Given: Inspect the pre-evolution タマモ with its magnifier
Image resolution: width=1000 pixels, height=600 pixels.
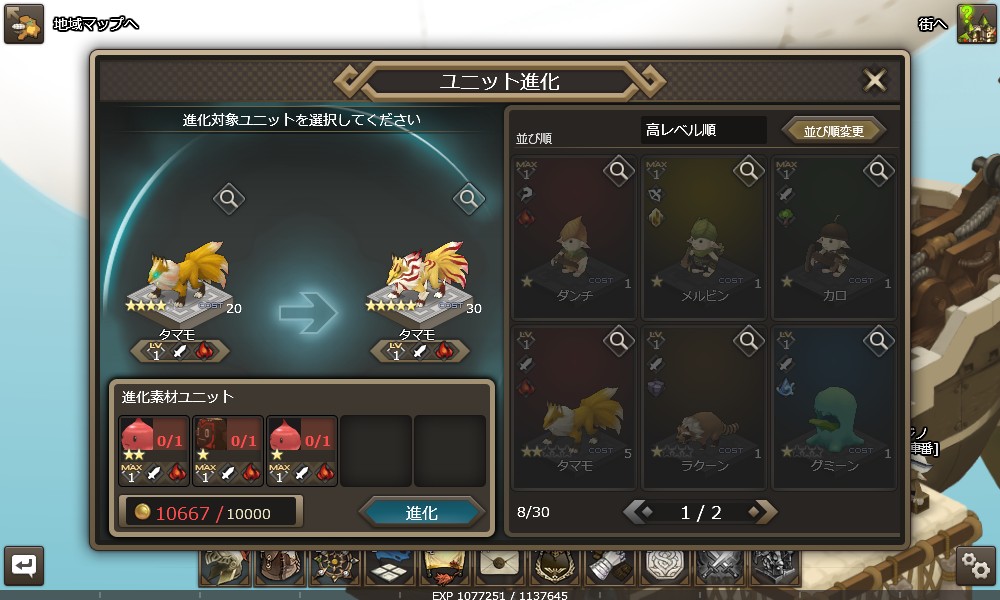Looking at the screenshot, I should (228, 199).
